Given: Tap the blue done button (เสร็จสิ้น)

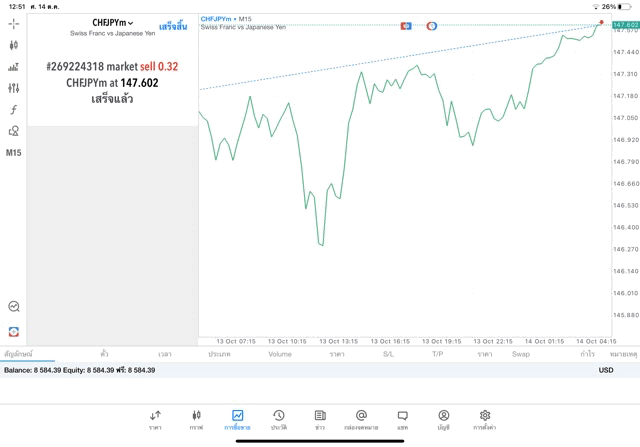Looking at the screenshot, I should tap(173, 27).
